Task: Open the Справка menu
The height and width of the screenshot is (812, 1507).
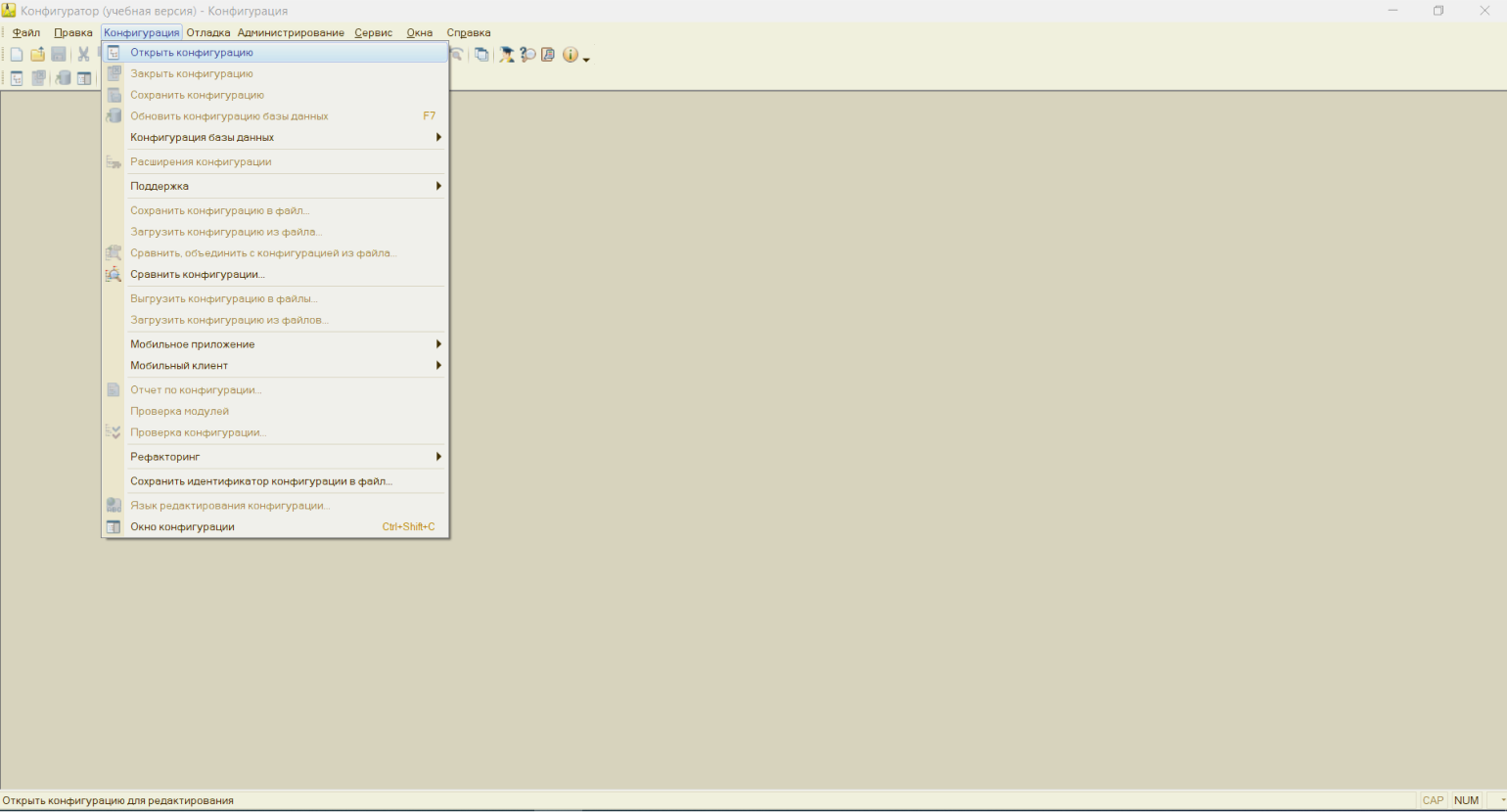Action: click(x=469, y=33)
